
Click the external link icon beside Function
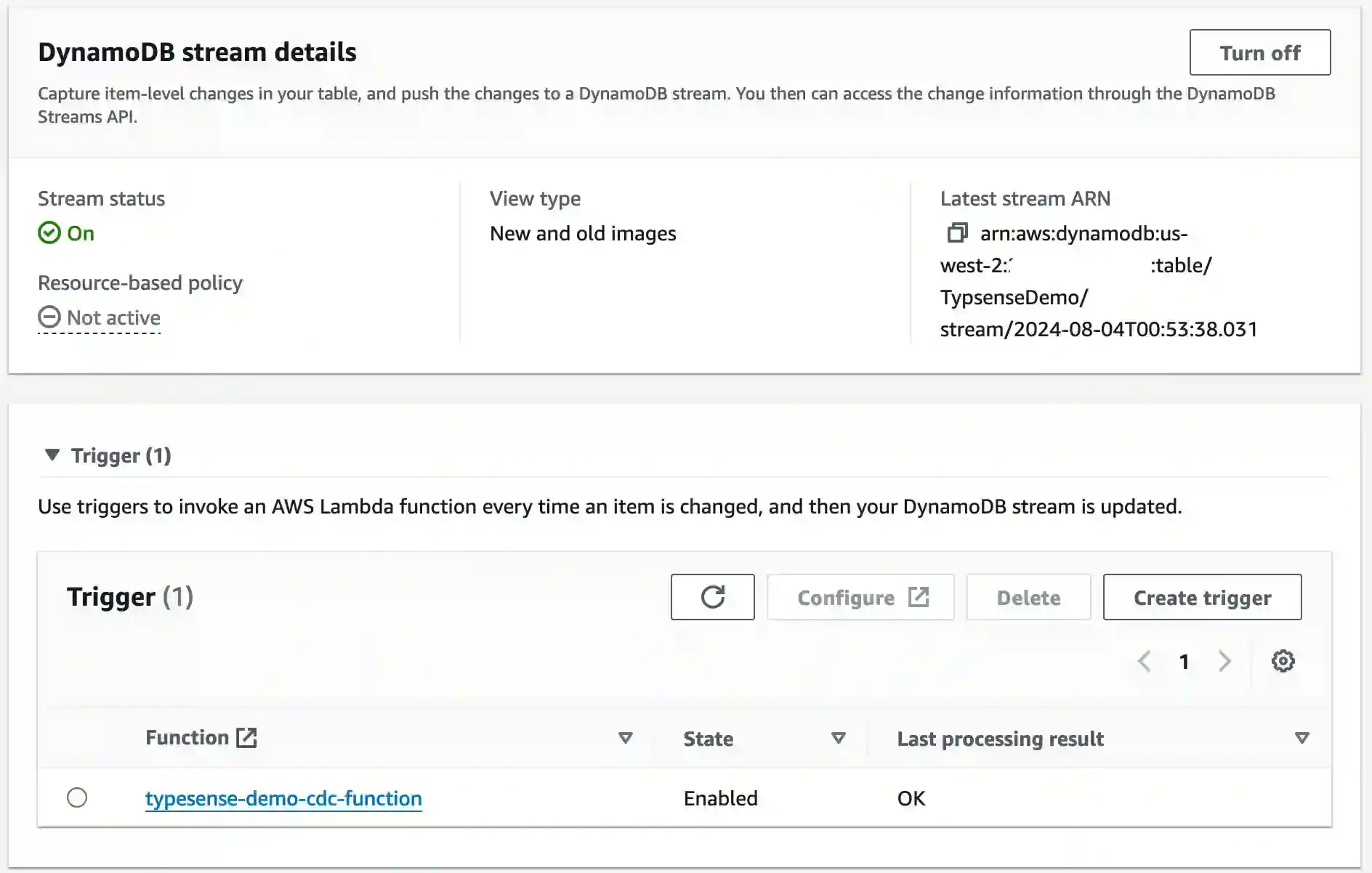246,738
